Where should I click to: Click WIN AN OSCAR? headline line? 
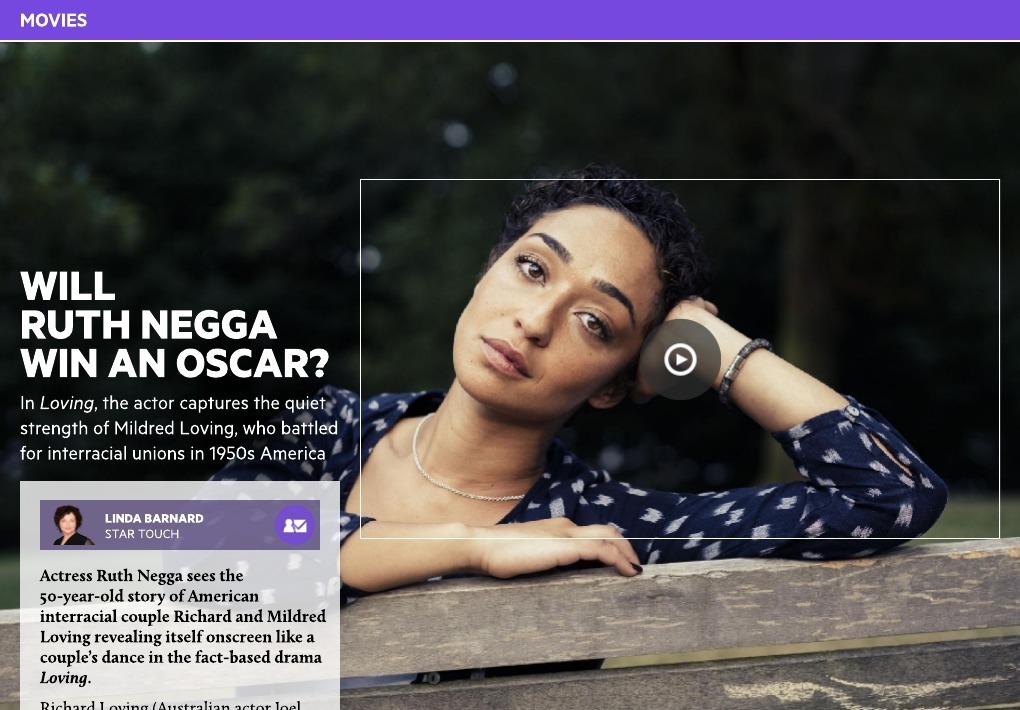(x=175, y=363)
